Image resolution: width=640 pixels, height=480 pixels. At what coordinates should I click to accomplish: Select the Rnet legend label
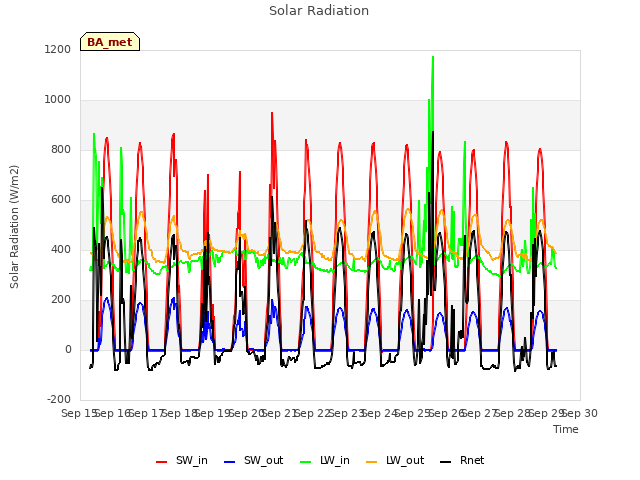(x=472, y=460)
